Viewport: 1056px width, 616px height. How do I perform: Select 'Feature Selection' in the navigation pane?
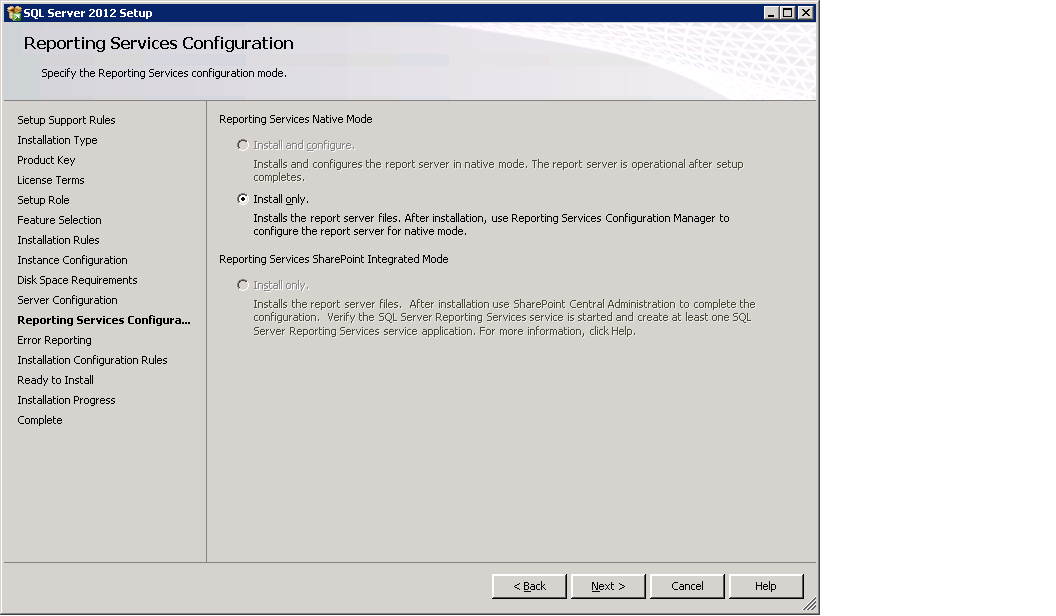[x=58, y=220]
